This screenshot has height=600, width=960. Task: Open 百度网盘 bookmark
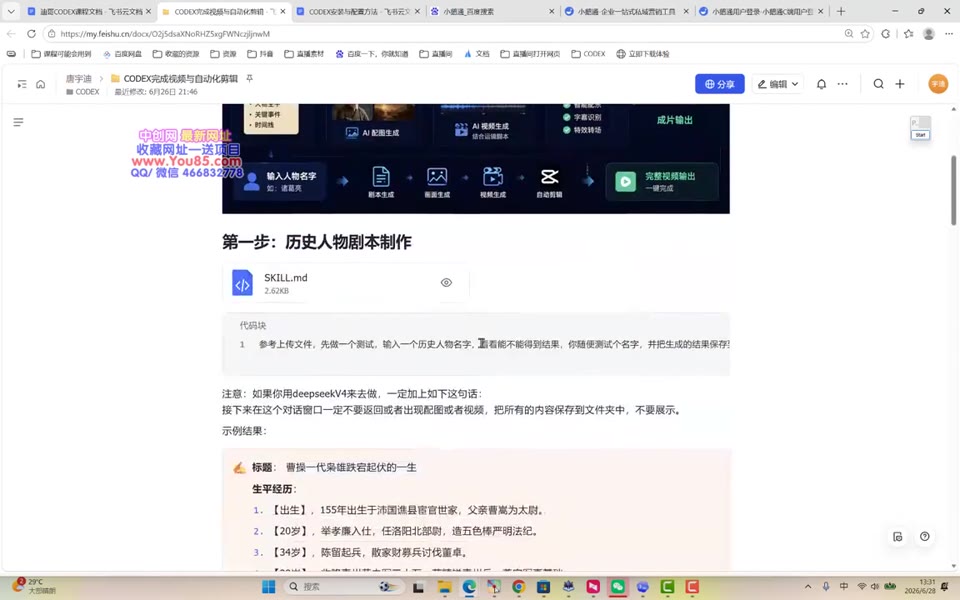pos(122,54)
